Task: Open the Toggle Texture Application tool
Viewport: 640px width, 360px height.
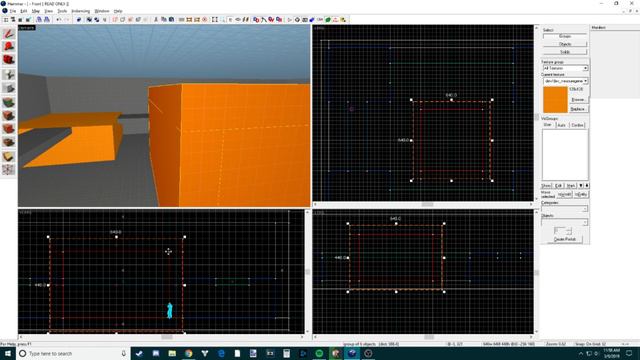Action: point(9,102)
